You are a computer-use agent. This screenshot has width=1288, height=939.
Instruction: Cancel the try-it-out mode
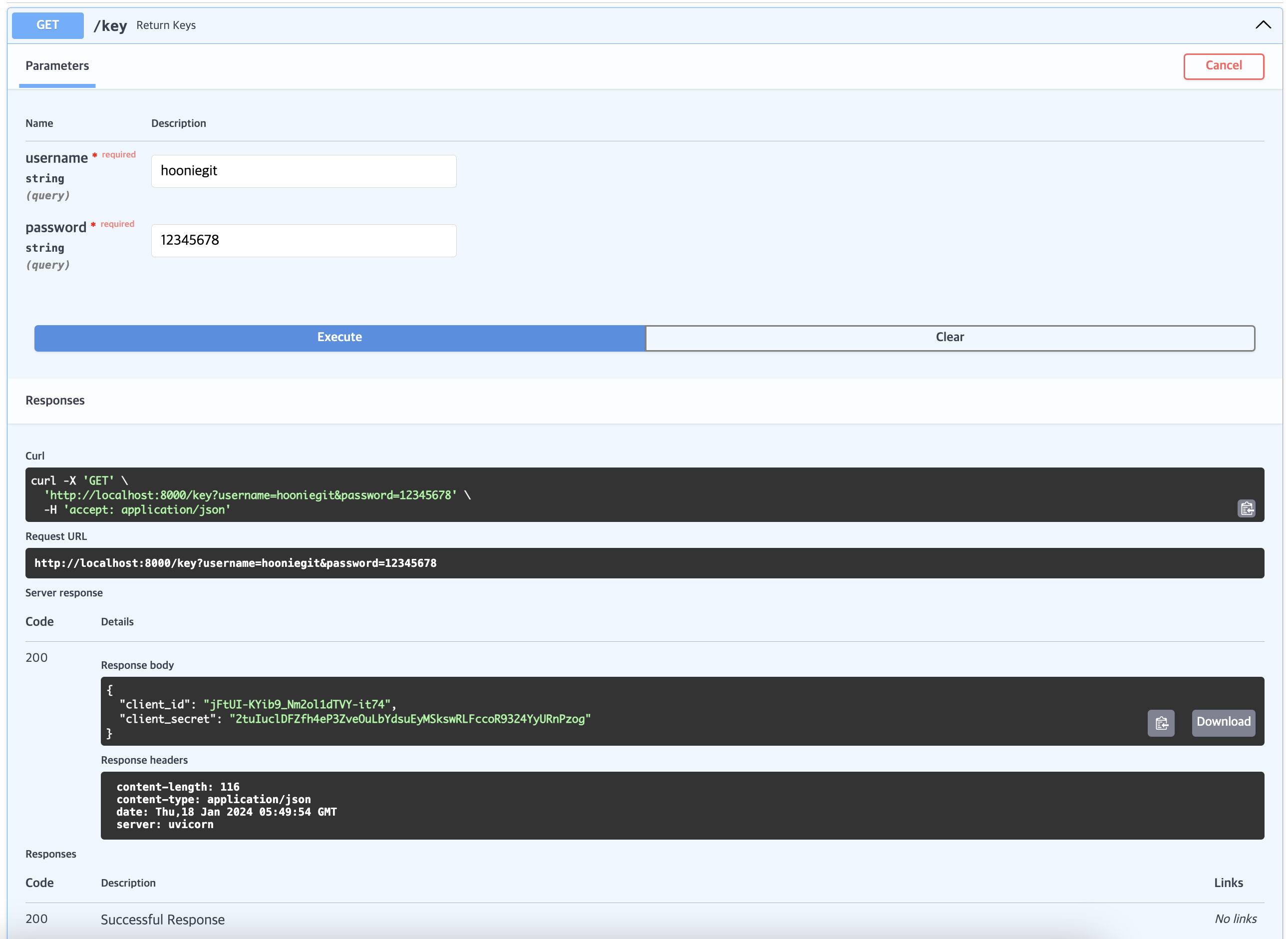coord(1223,66)
